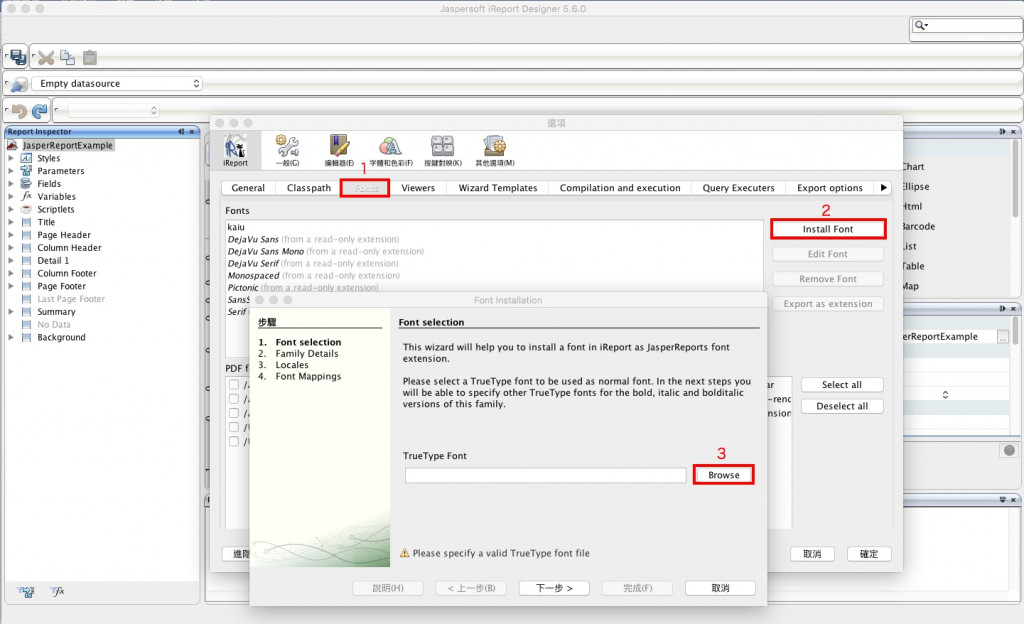This screenshot has width=1024, height=624.
Task: Open the Empty datasource dropdown
Action: tap(117, 84)
